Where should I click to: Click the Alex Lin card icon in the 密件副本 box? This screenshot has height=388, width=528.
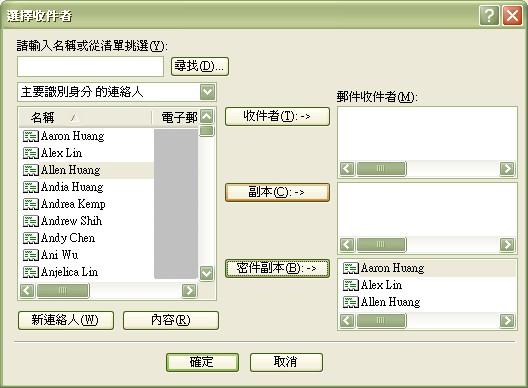coord(351,285)
